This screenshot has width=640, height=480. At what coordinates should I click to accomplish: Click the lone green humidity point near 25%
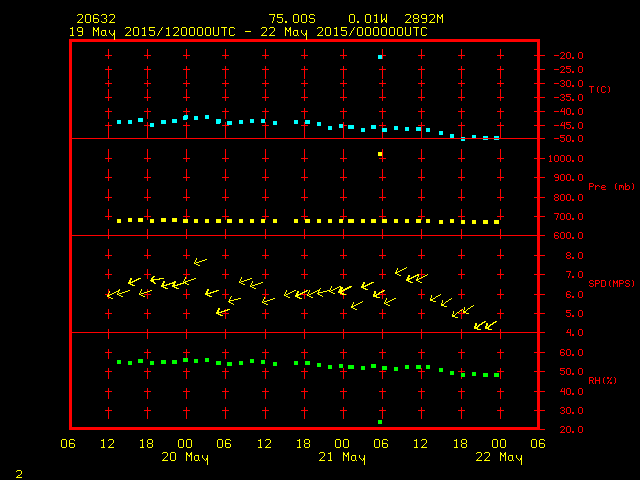(x=380, y=422)
